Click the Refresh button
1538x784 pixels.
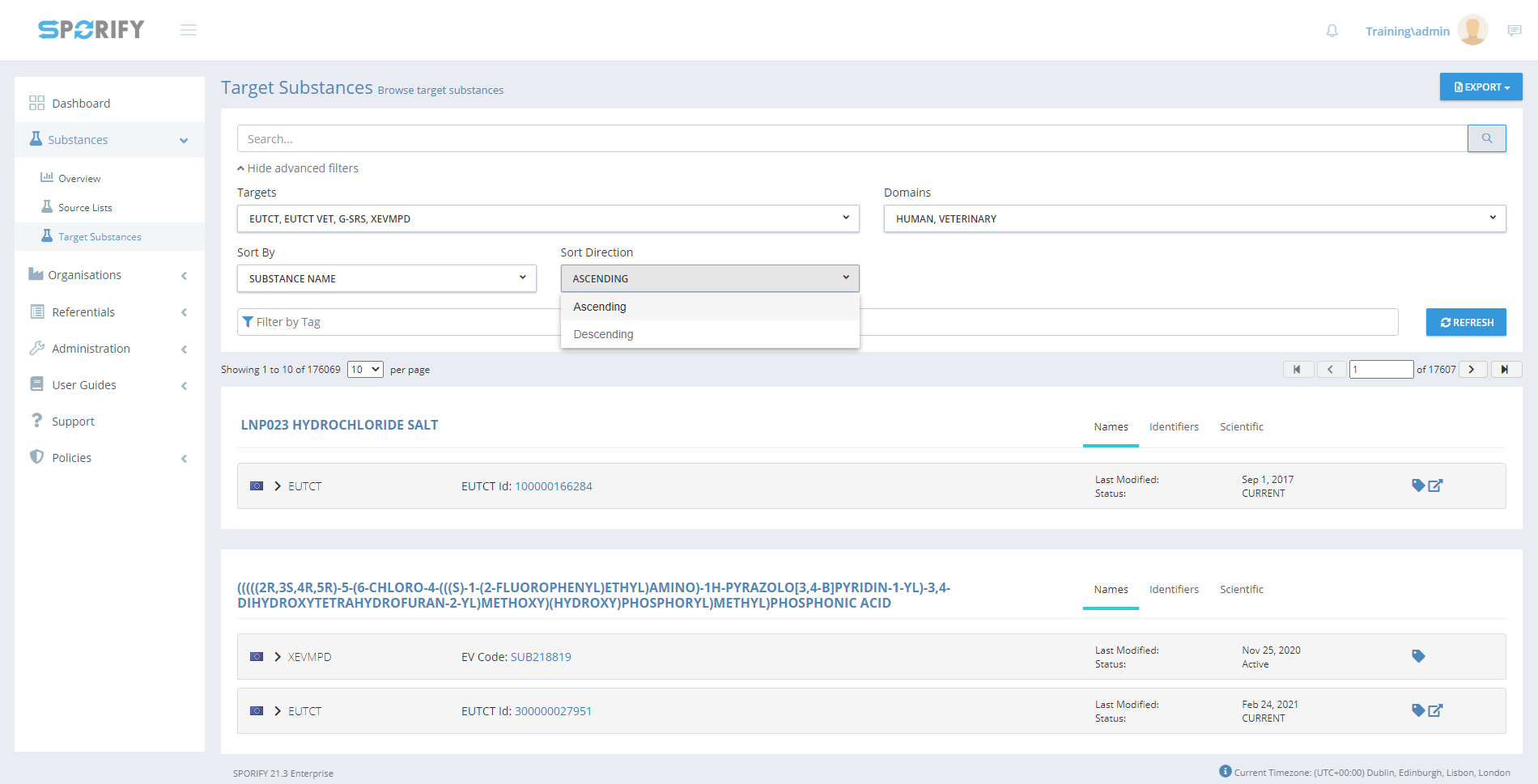[x=1466, y=322]
